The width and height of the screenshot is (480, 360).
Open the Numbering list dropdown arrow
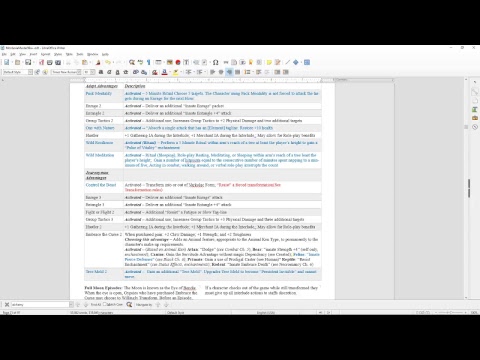(205, 72)
